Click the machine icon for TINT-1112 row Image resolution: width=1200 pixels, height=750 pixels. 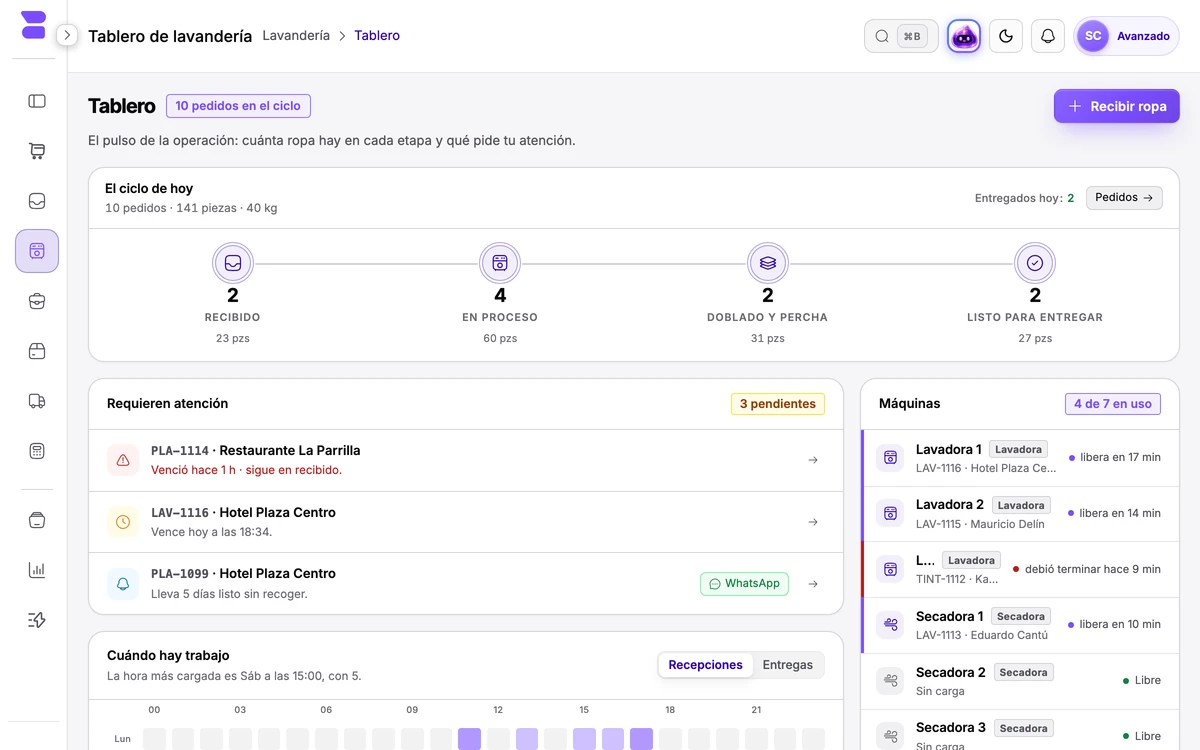[x=890, y=569]
